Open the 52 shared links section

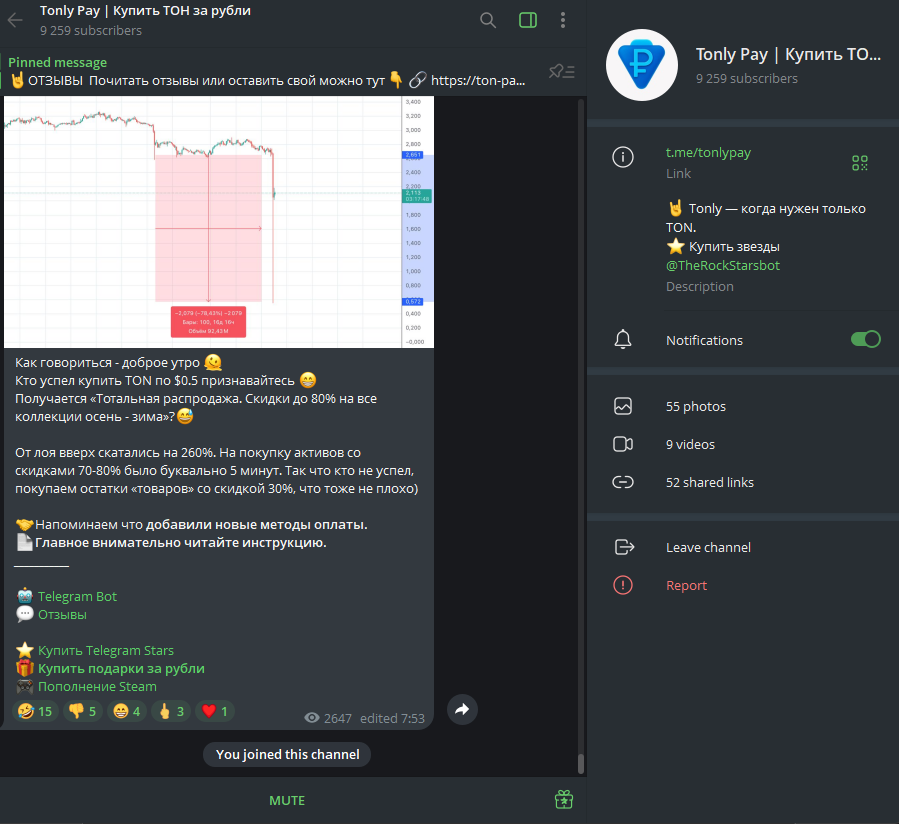coord(709,483)
